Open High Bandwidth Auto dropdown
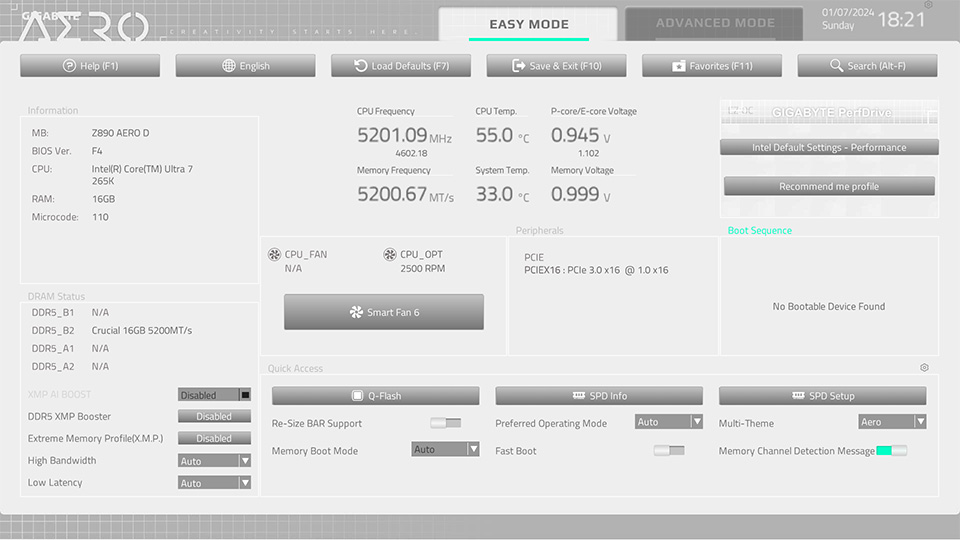The image size is (960, 540). (x=214, y=461)
